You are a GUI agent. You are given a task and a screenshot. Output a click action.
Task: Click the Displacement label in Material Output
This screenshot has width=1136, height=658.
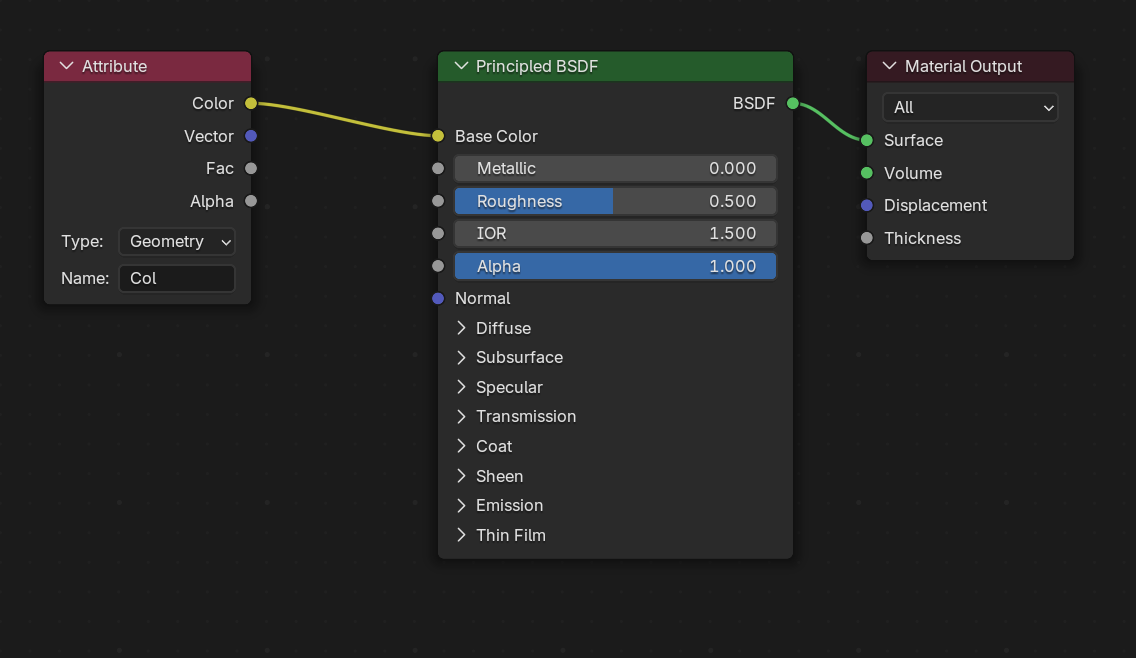pyautogui.click(x=935, y=206)
